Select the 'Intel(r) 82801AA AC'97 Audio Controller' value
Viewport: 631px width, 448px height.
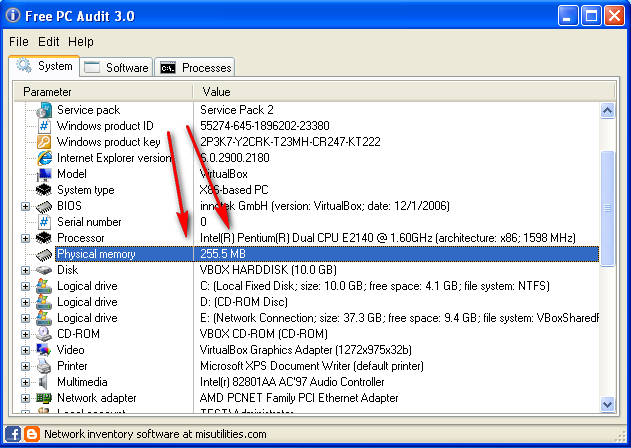[x=292, y=382]
